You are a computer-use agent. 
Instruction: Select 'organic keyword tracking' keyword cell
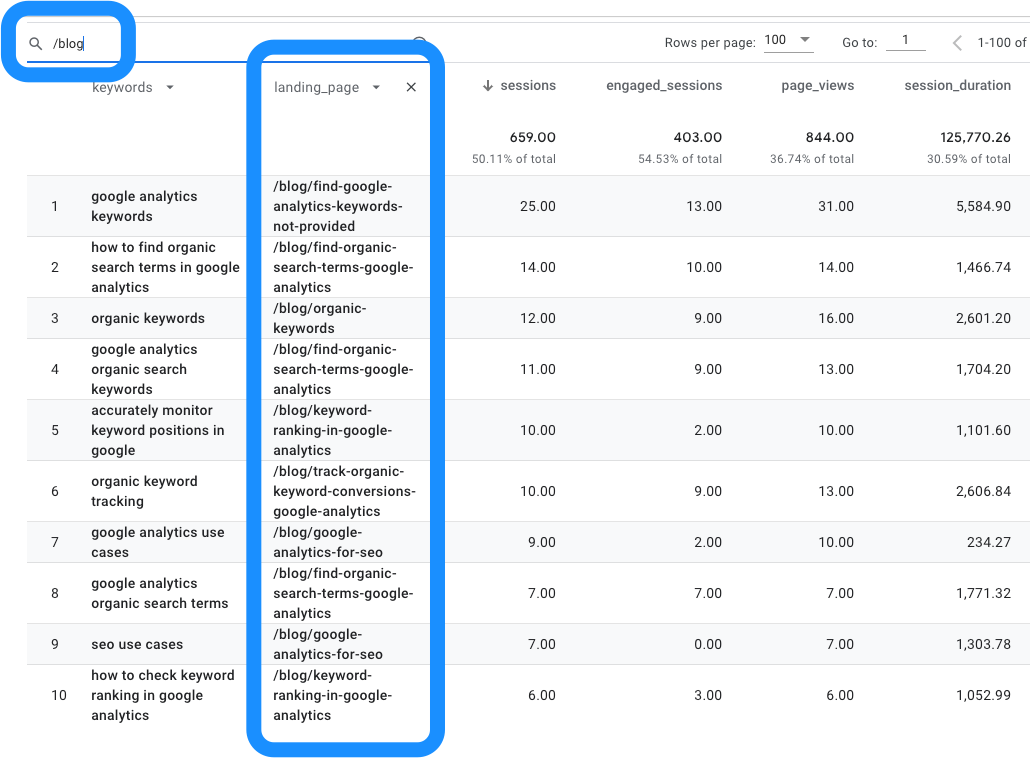[x=144, y=491]
